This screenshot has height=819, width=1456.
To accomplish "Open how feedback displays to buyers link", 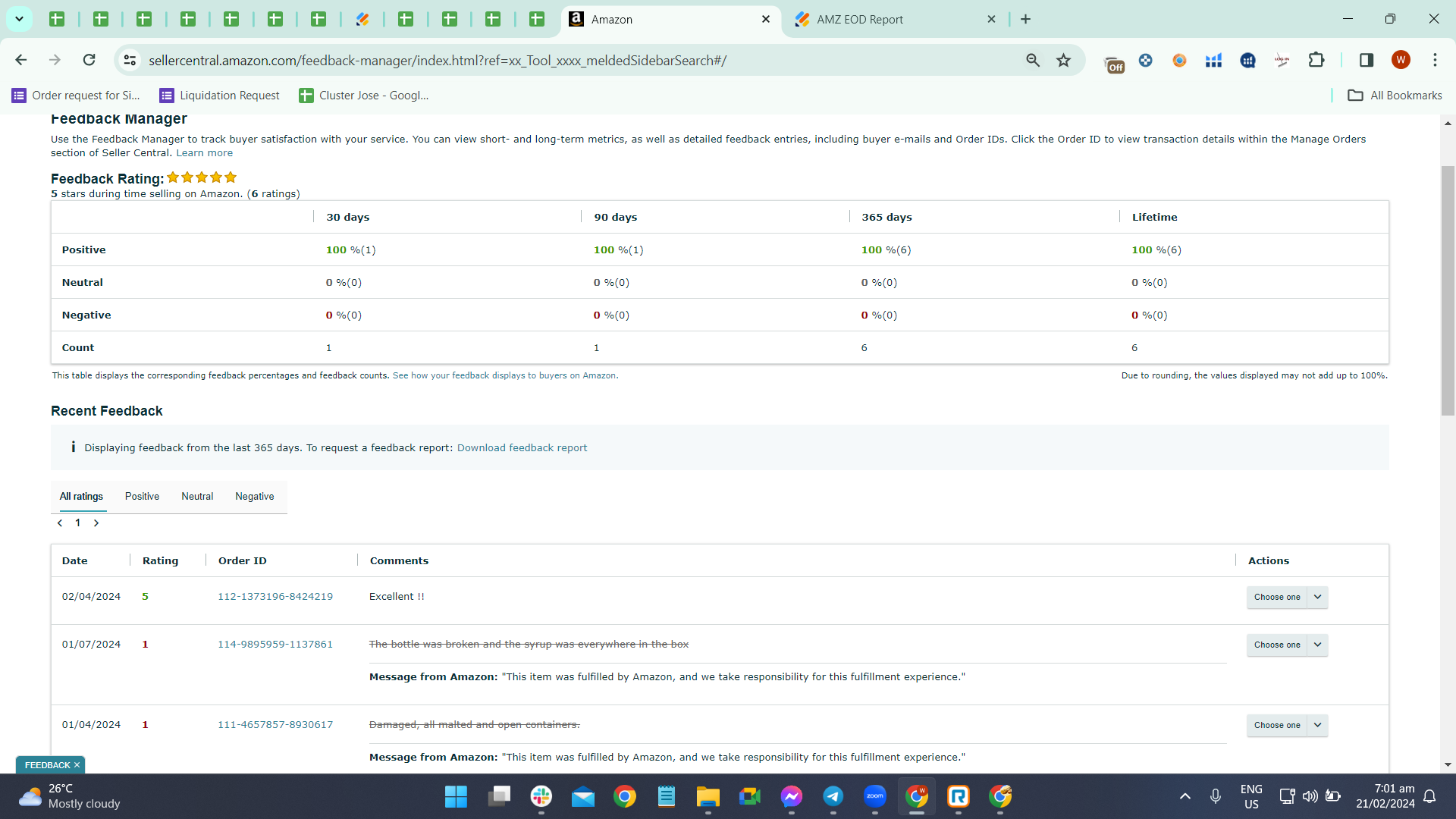I will coord(505,375).
